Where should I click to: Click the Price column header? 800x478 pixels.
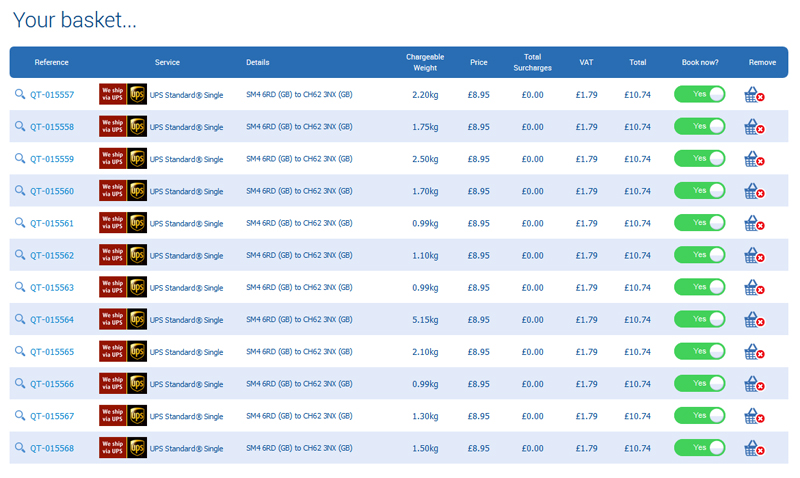[x=479, y=62]
